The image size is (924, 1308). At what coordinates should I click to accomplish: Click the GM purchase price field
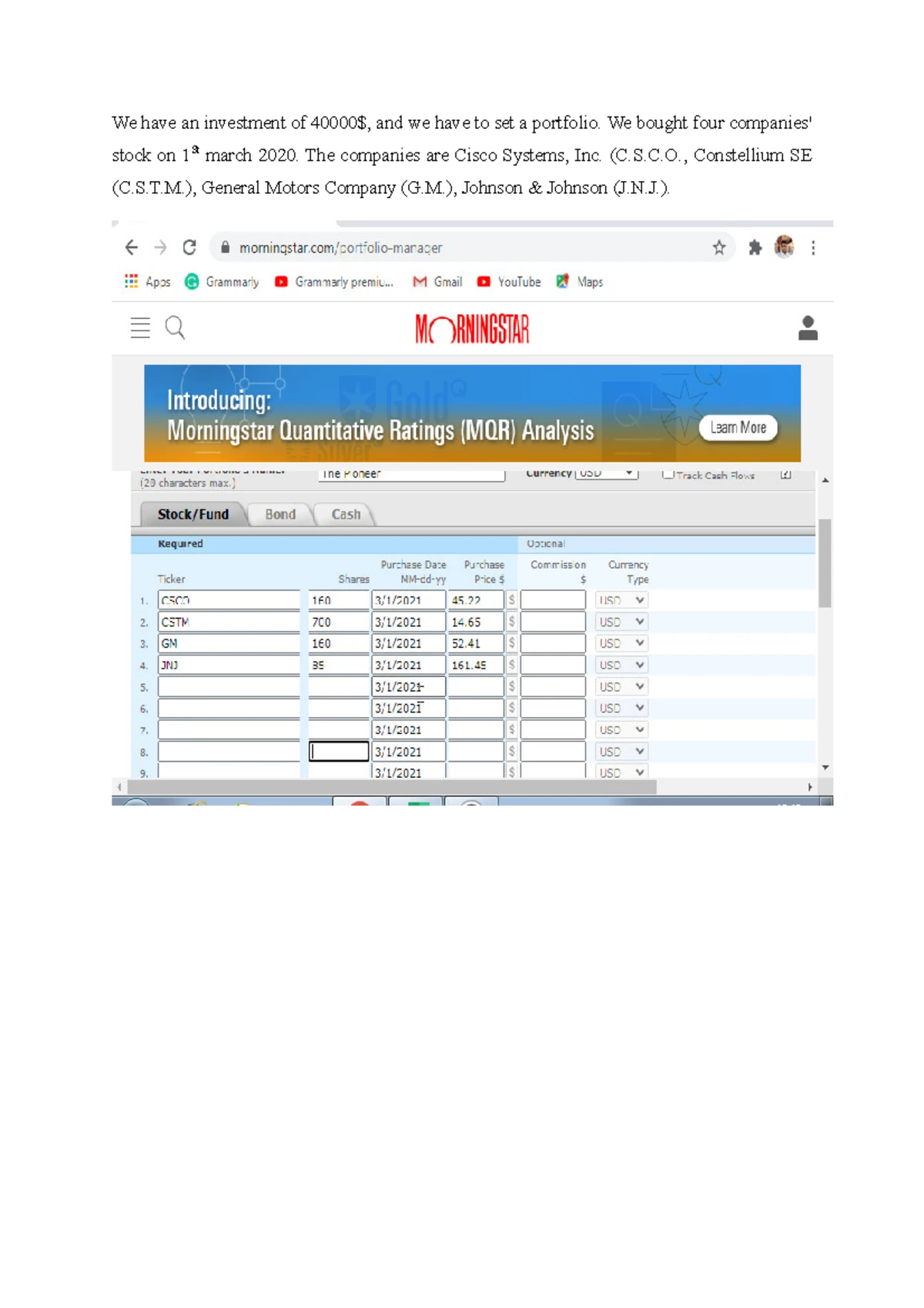pos(475,643)
